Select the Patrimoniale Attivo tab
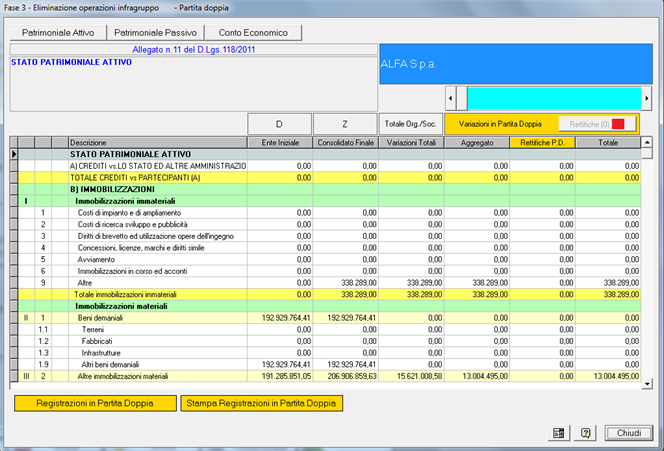 pos(56,33)
